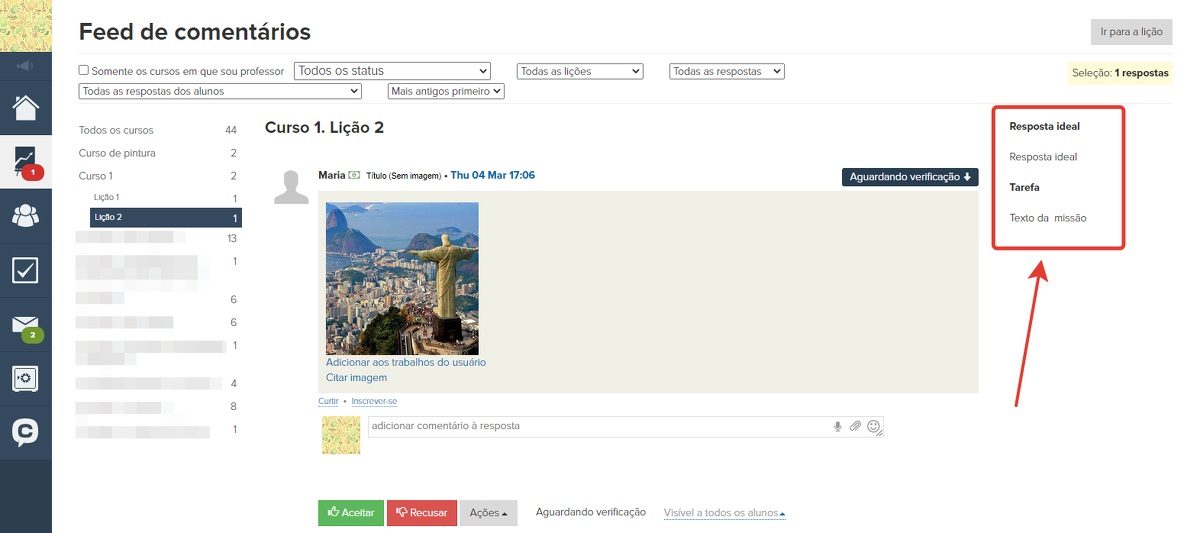The height and width of the screenshot is (533, 1200).
Task: Click the microphone icon in comment box
Action: [837, 427]
